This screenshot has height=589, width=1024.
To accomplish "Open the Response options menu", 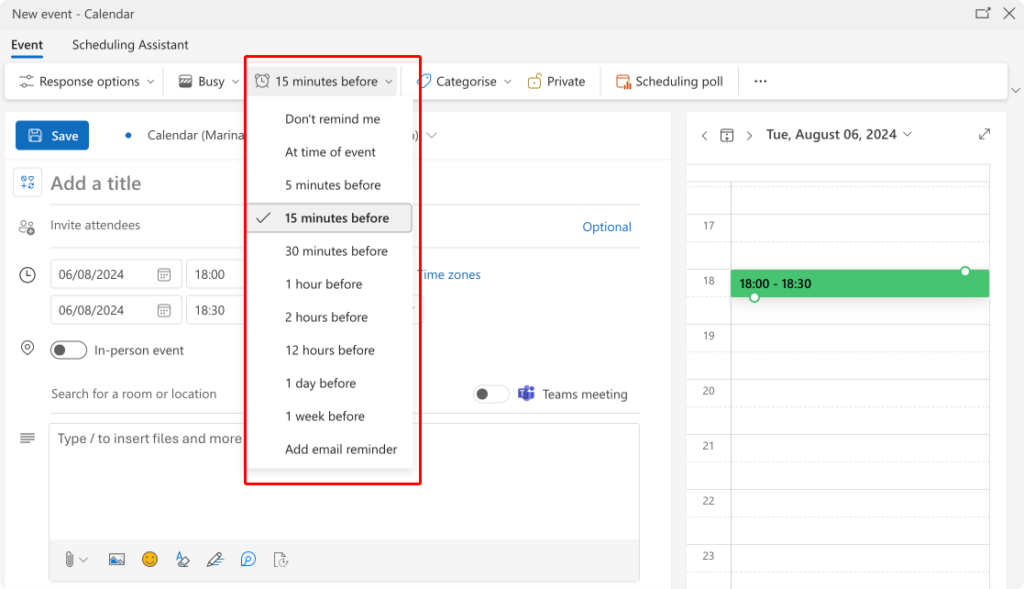I will (86, 82).
